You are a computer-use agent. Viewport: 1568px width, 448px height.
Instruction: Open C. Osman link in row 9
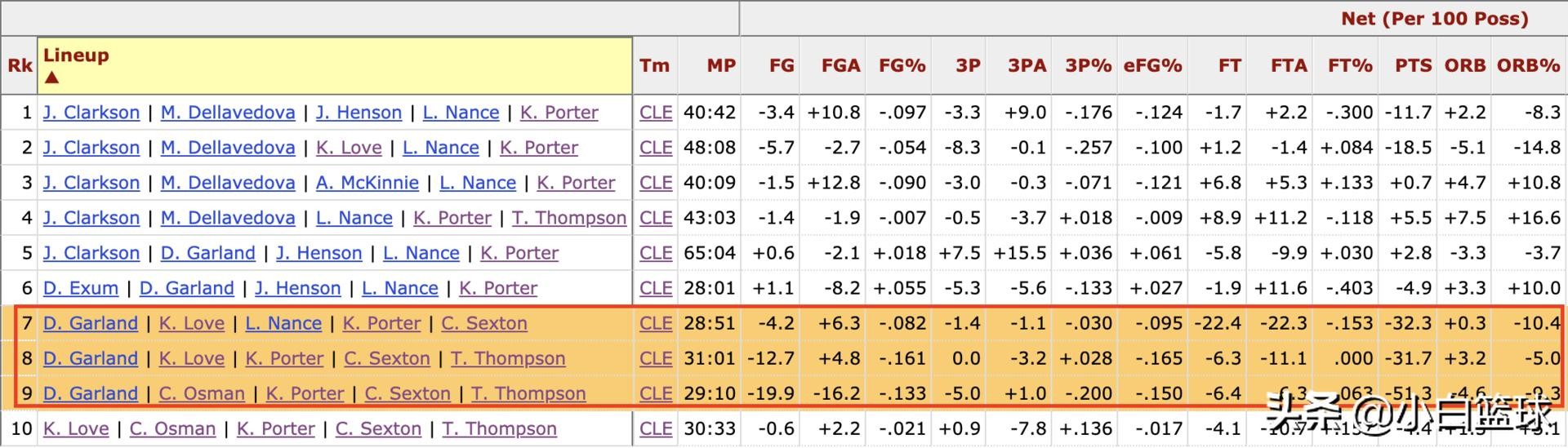(x=202, y=393)
